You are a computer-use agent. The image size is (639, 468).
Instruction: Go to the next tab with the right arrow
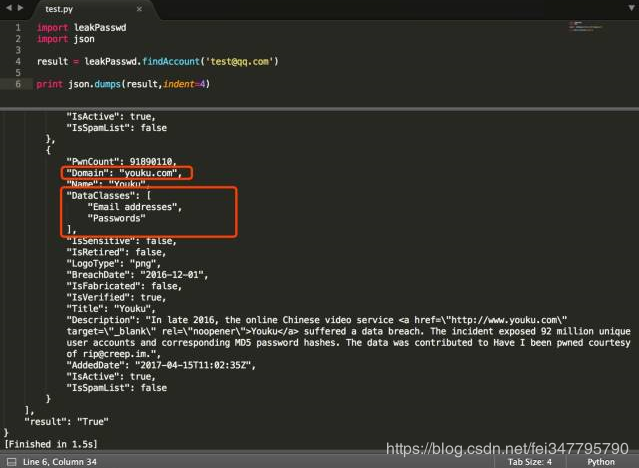(x=20, y=7)
